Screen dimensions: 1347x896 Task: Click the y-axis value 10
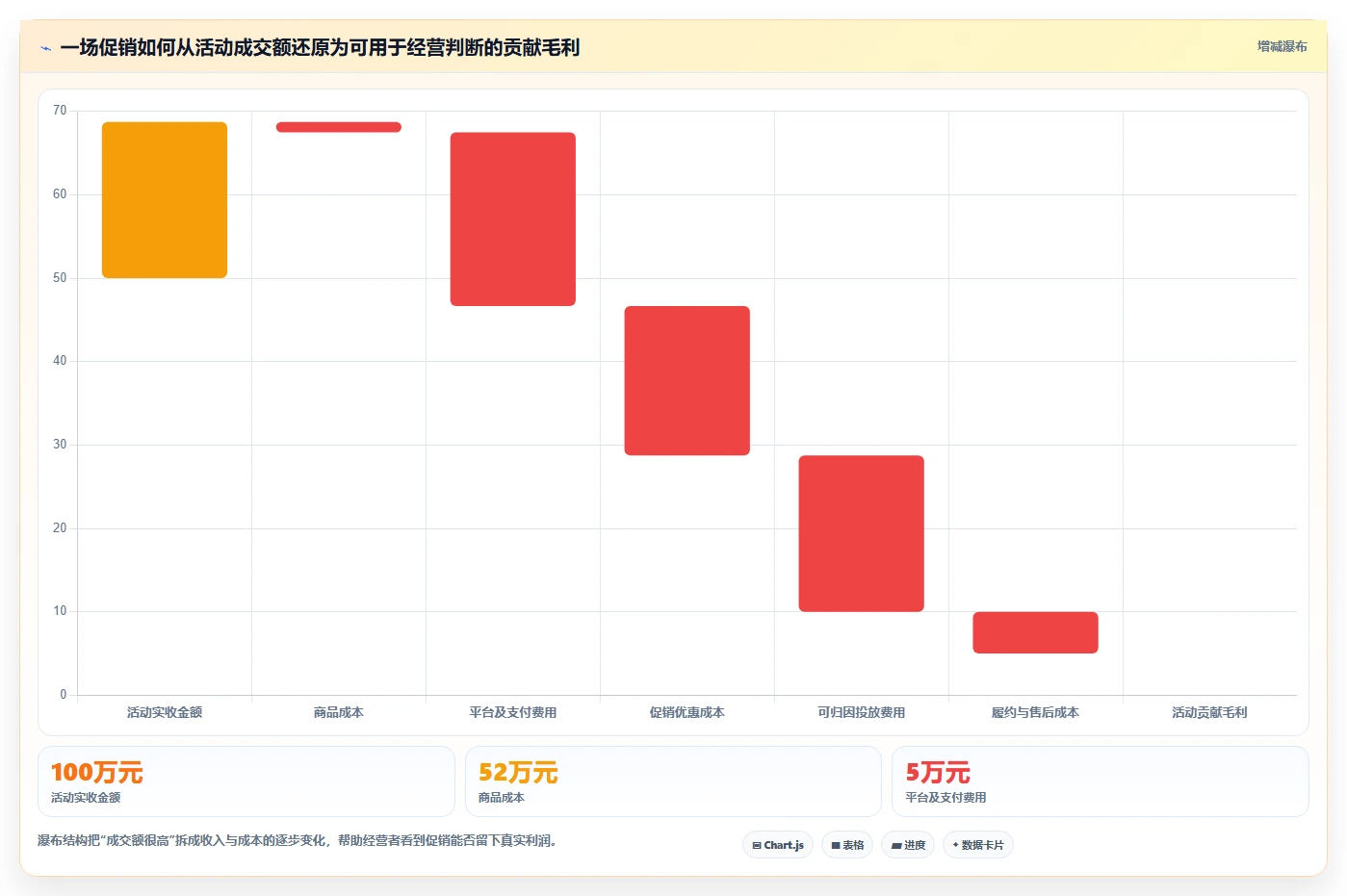(60, 611)
